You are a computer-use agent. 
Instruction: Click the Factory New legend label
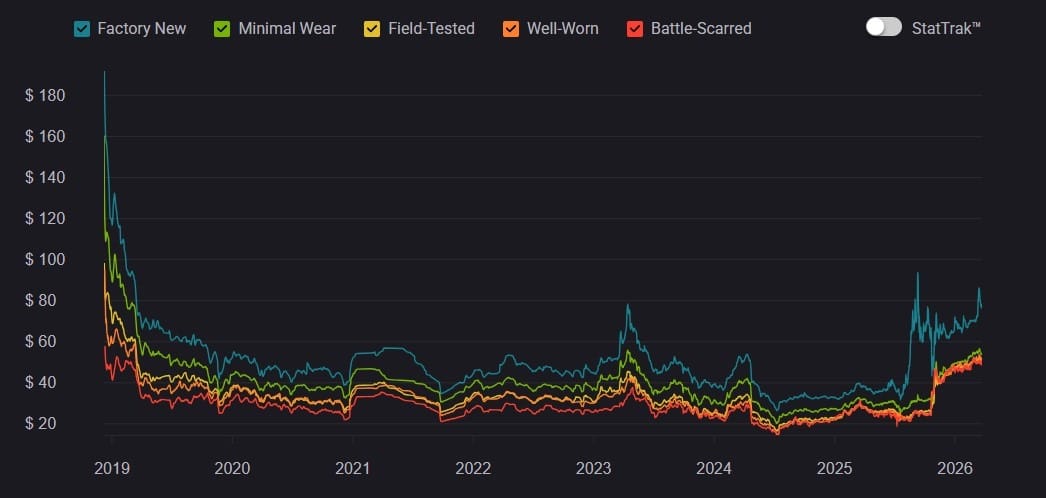click(141, 29)
